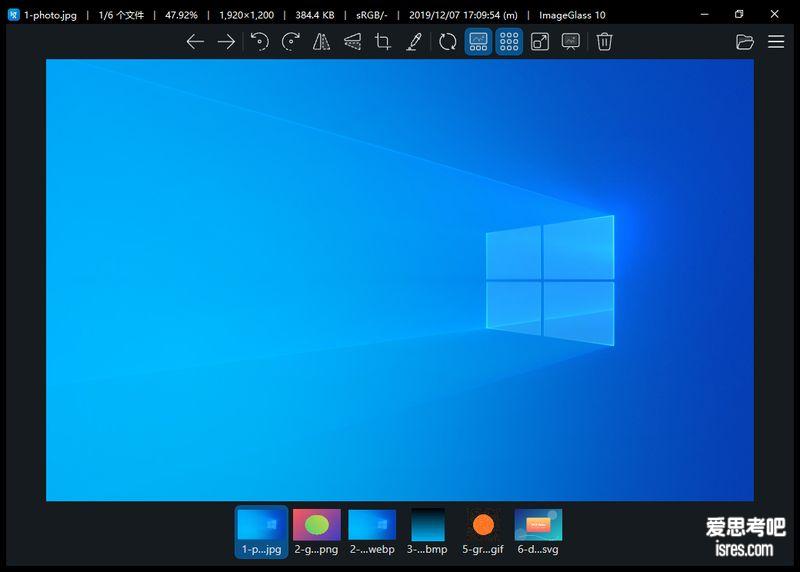Select the 3-...bmp thumbnail
This screenshot has height=572, width=800.
click(428, 532)
